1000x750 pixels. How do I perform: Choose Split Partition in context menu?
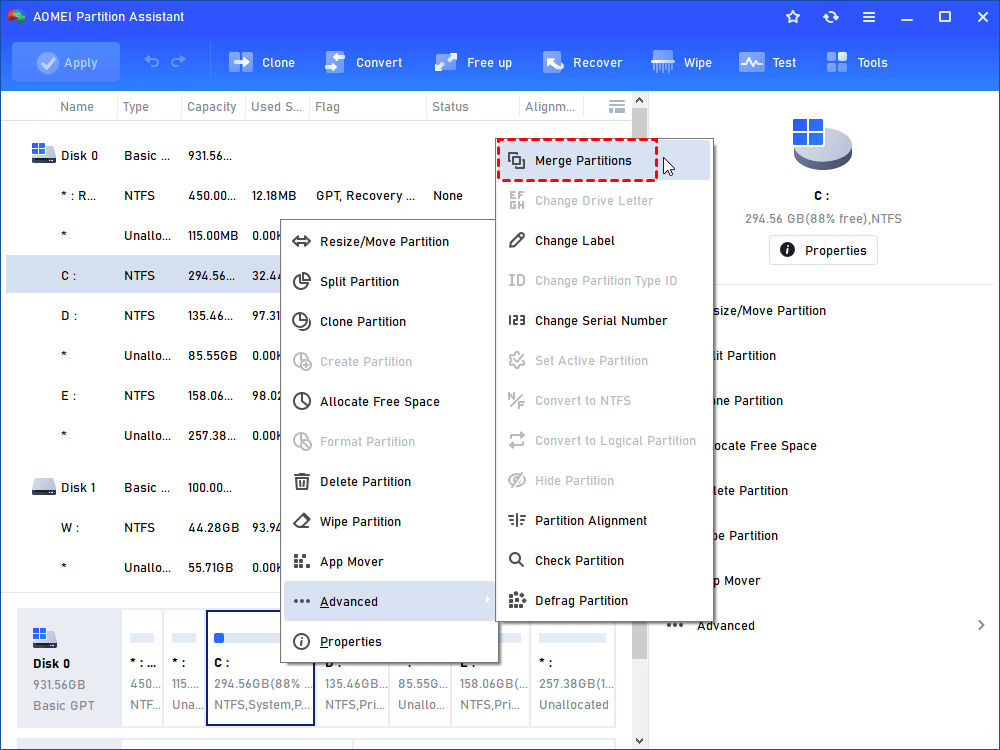(x=388, y=281)
